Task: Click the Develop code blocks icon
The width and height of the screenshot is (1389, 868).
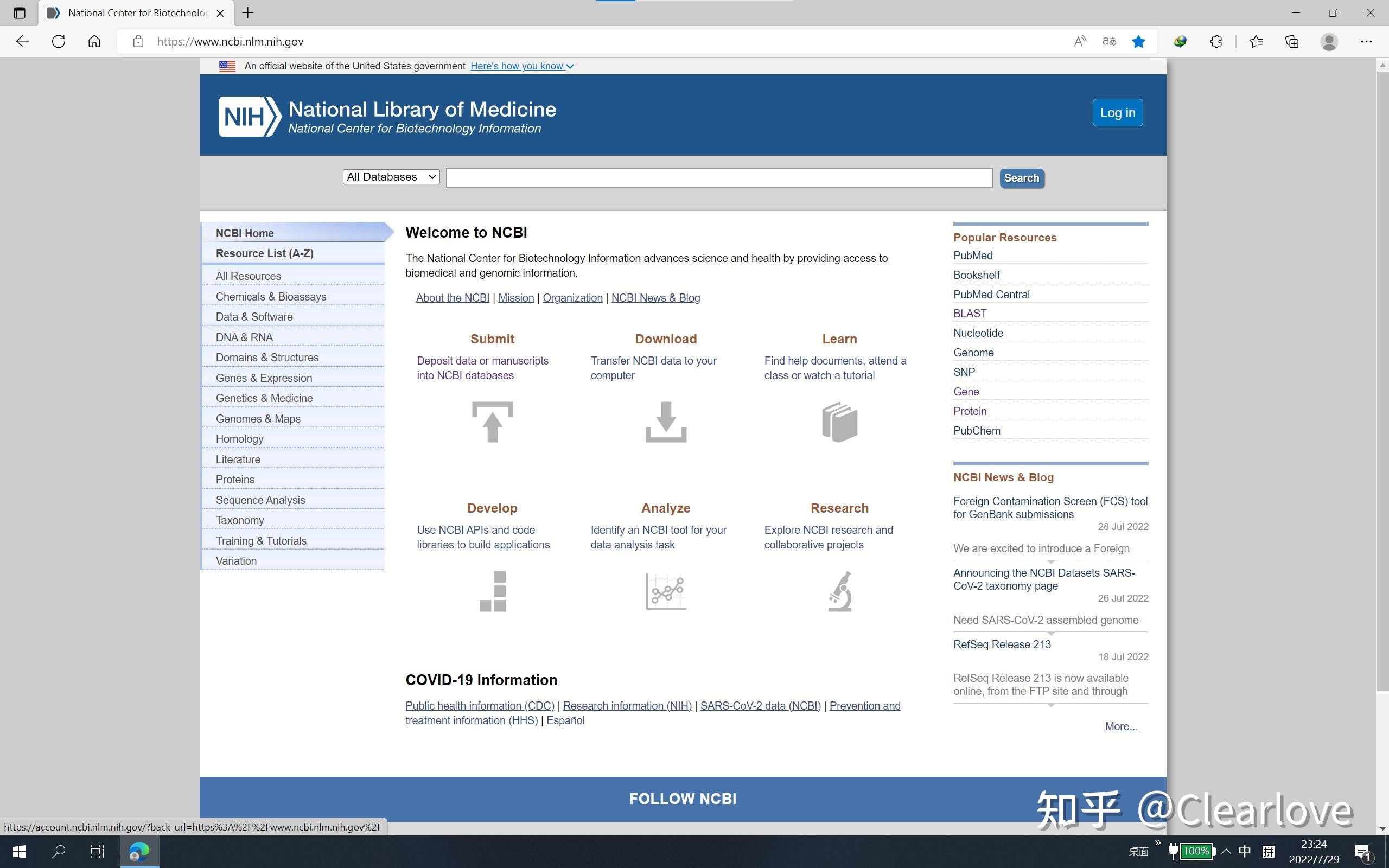Action: point(493,591)
